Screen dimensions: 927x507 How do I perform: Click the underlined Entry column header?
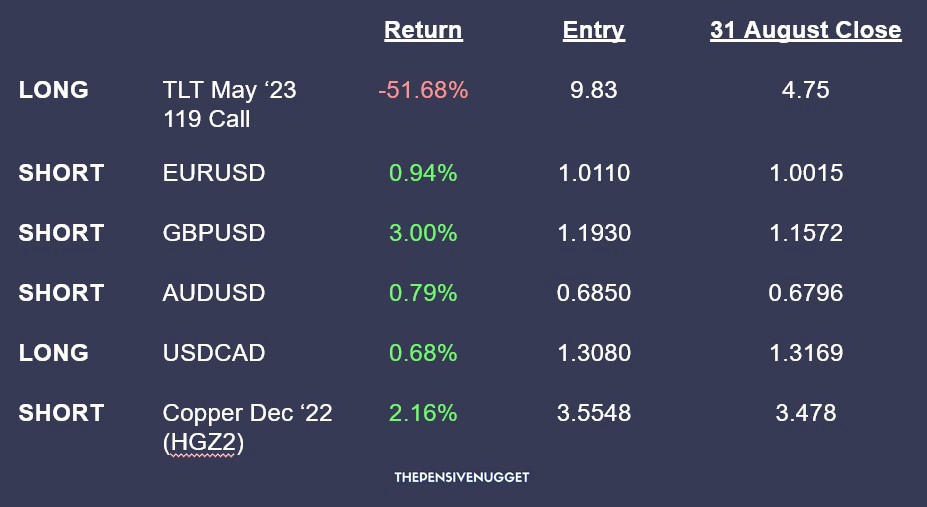(594, 31)
